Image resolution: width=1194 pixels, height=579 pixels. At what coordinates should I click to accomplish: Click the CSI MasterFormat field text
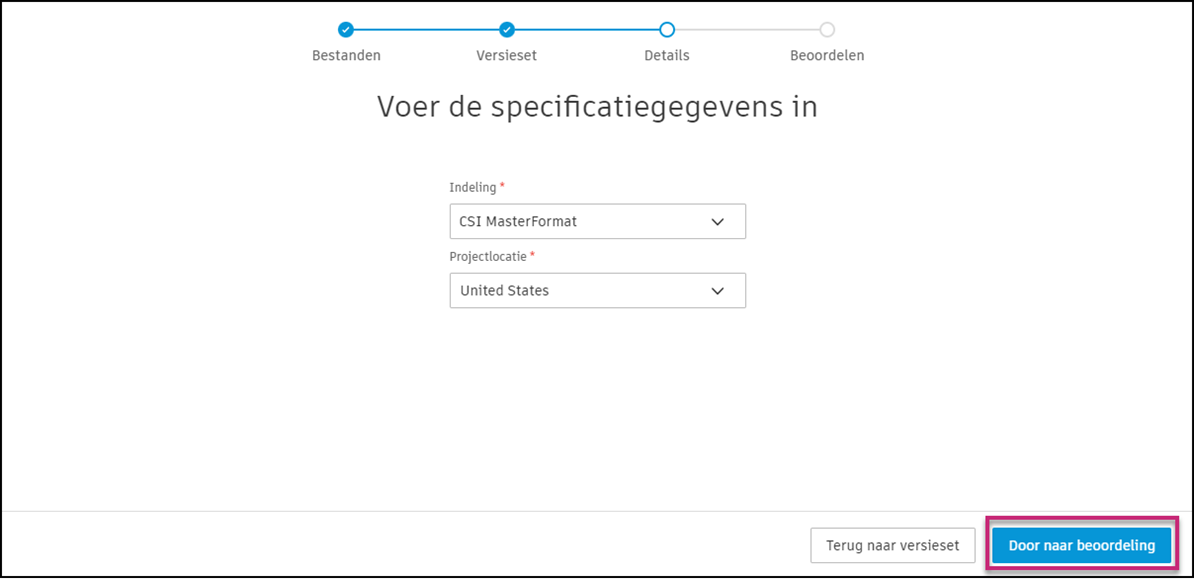click(516, 221)
